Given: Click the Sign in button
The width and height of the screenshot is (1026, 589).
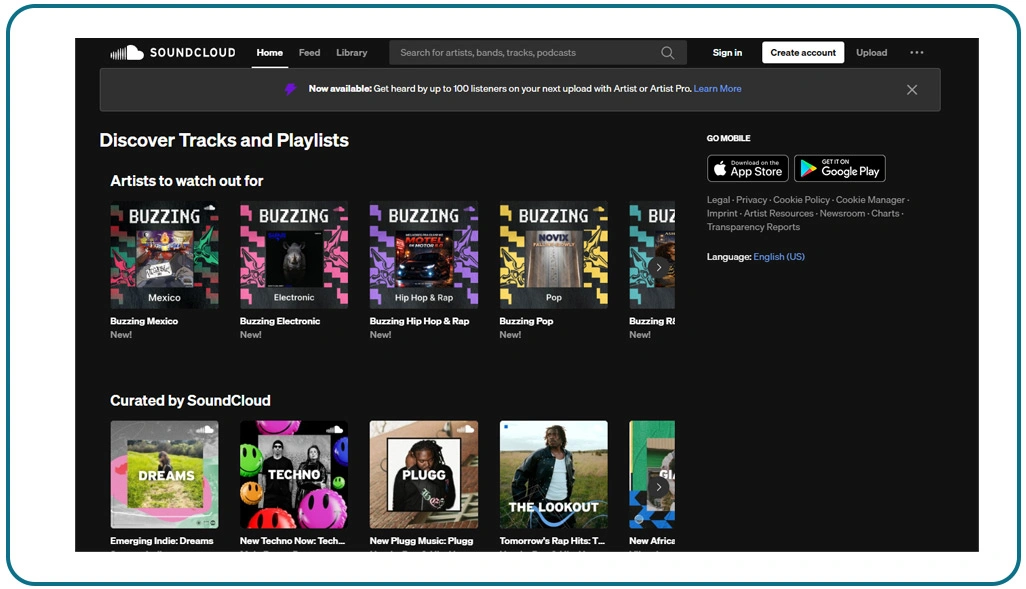Looking at the screenshot, I should tap(727, 53).
